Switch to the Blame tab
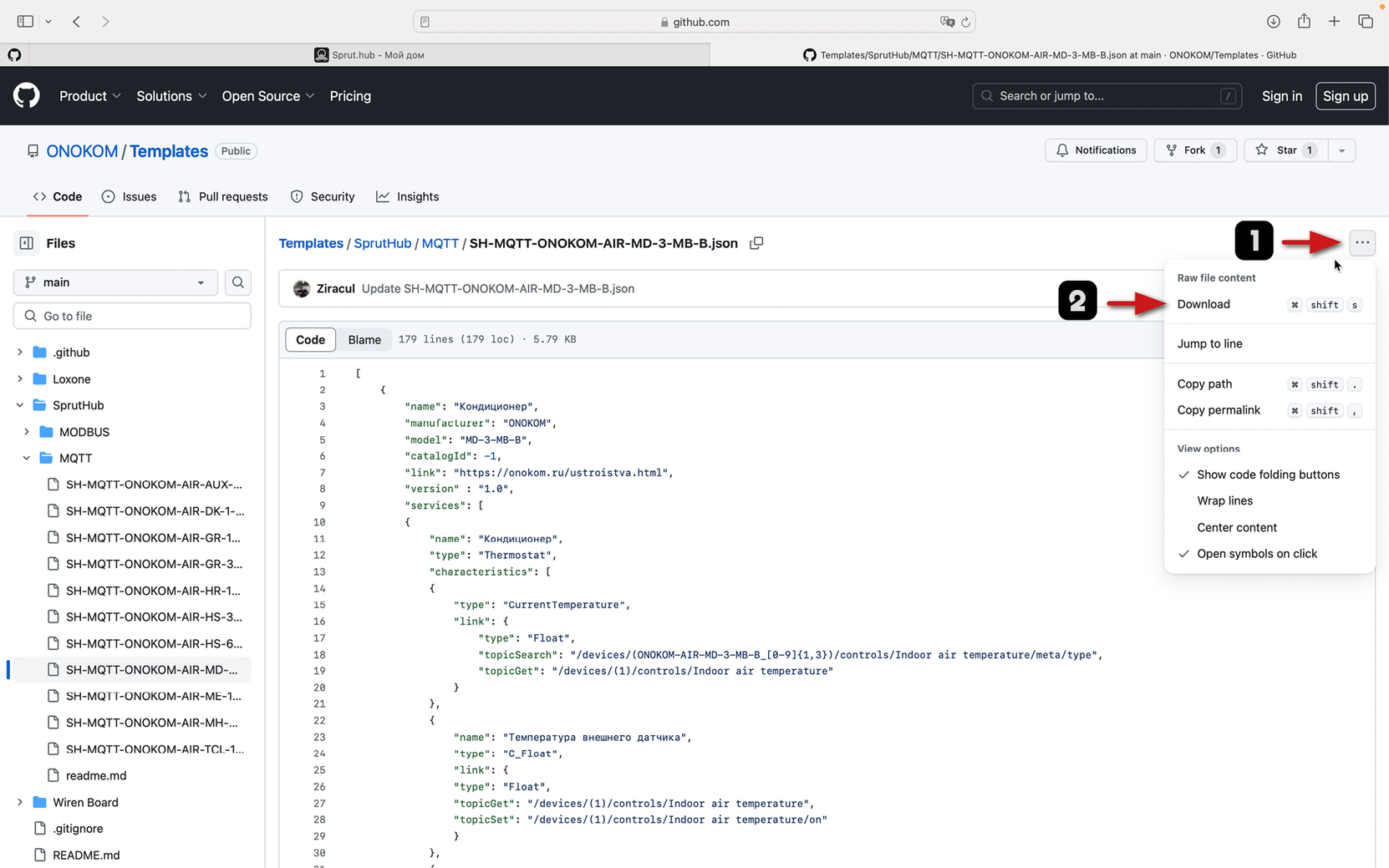 (364, 340)
